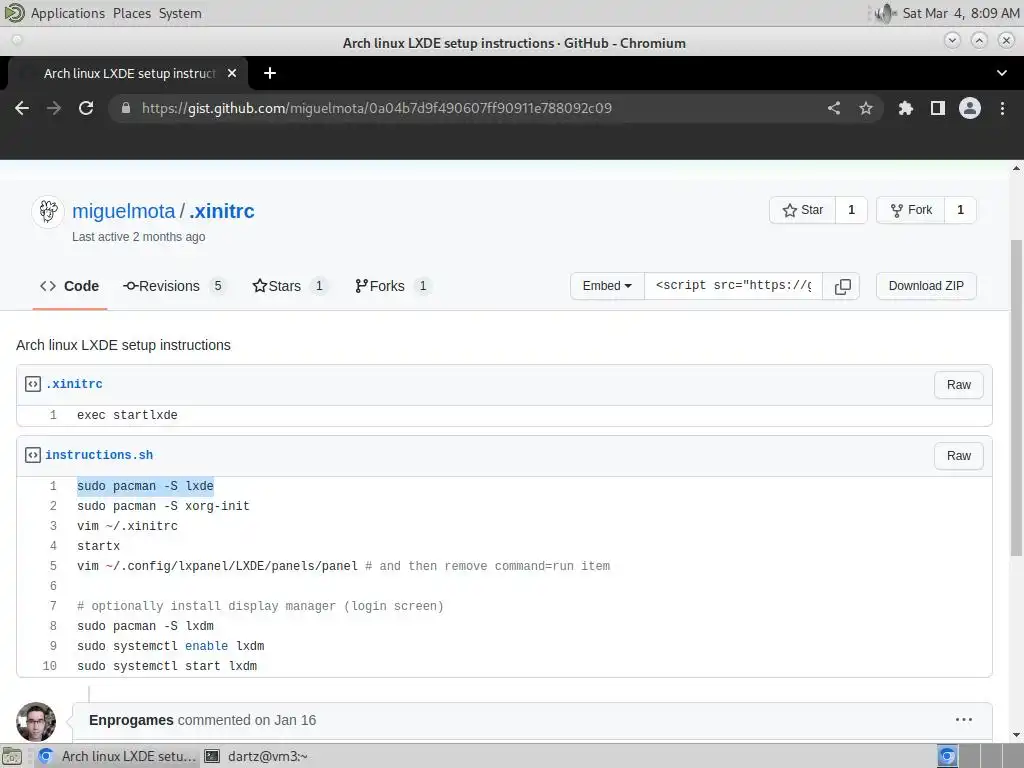This screenshot has height=768, width=1024.
Task: Go back to the previous page
Action: click(22, 108)
